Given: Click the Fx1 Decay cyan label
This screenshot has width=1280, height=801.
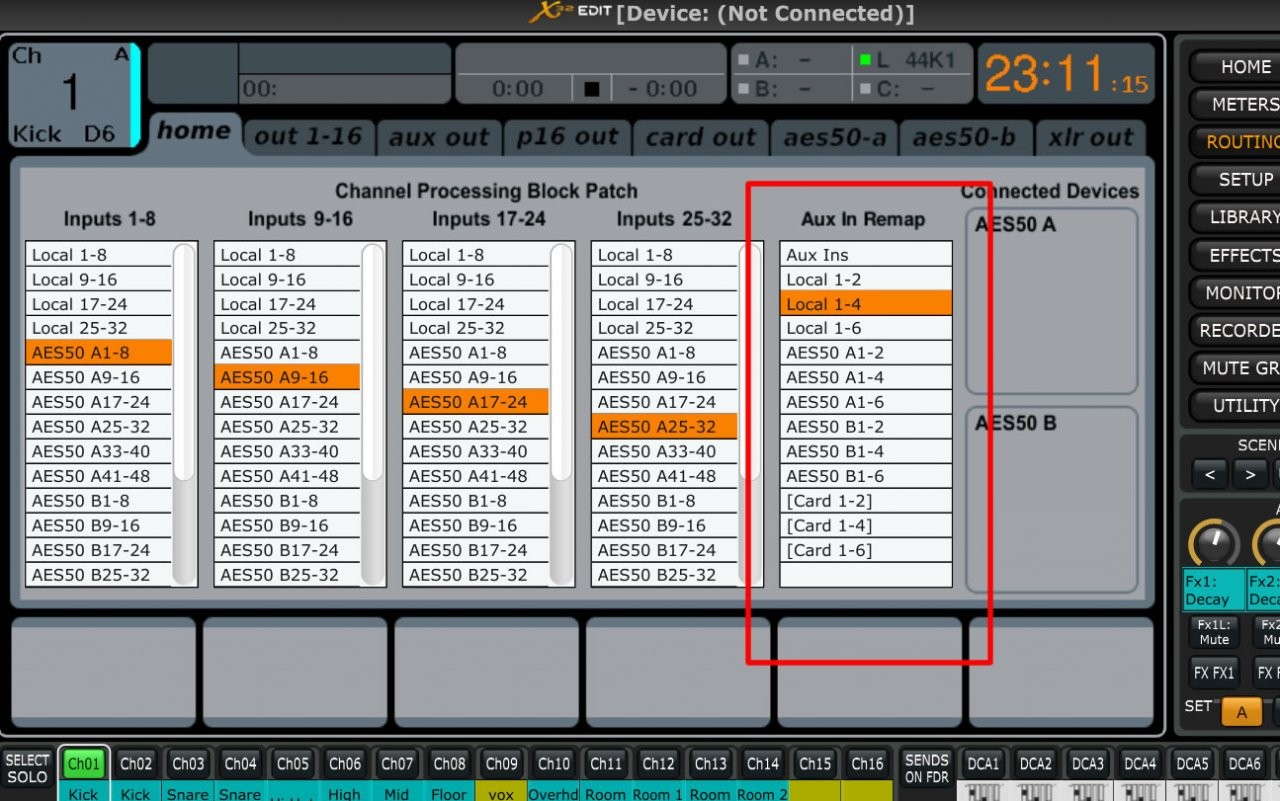Looking at the screenshot, I should 1213,590.
